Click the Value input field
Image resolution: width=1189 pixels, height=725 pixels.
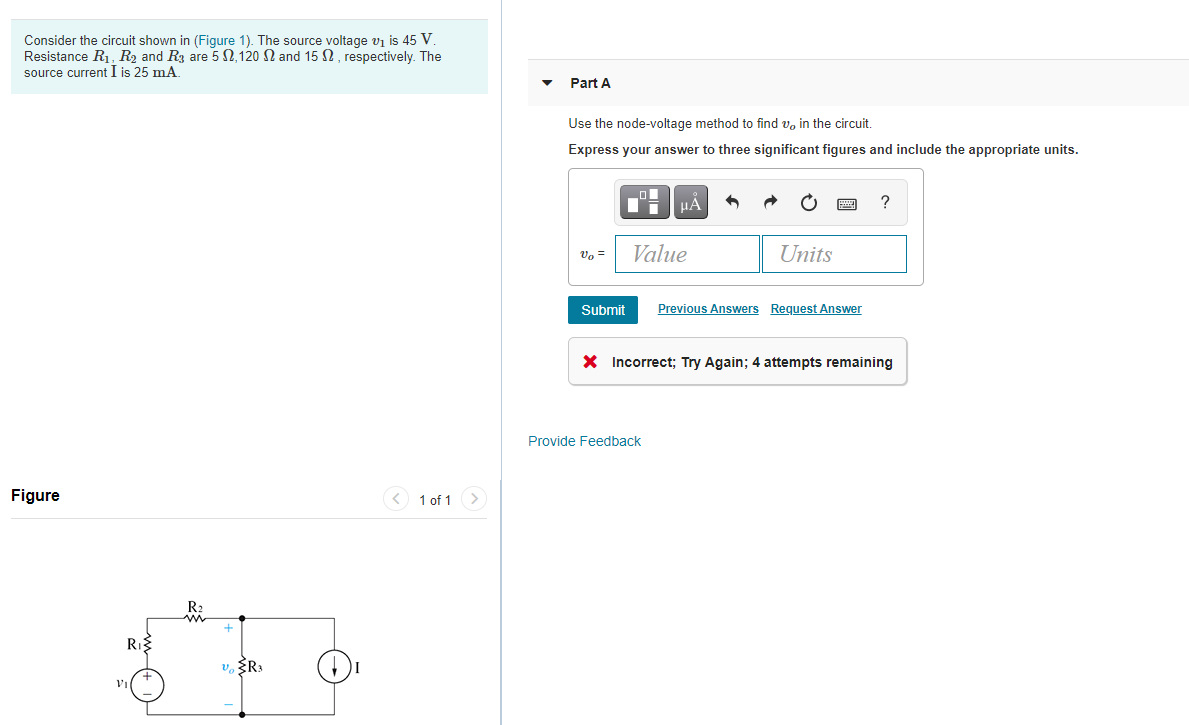(x=687, y=253)
